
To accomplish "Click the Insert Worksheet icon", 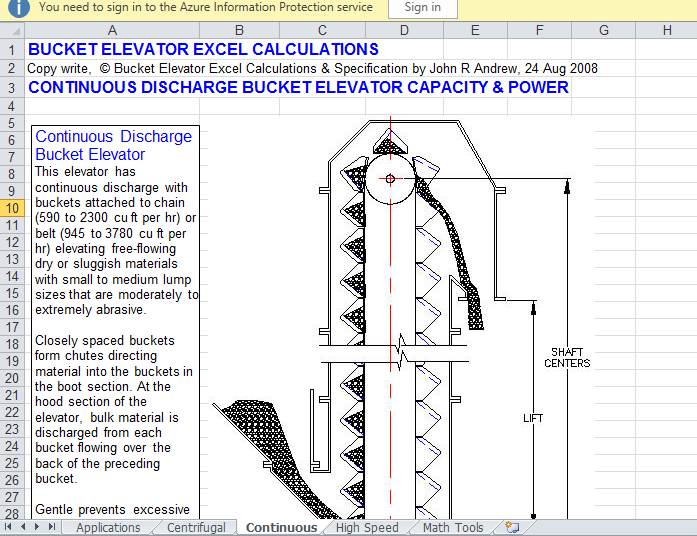I will point(512,527).
